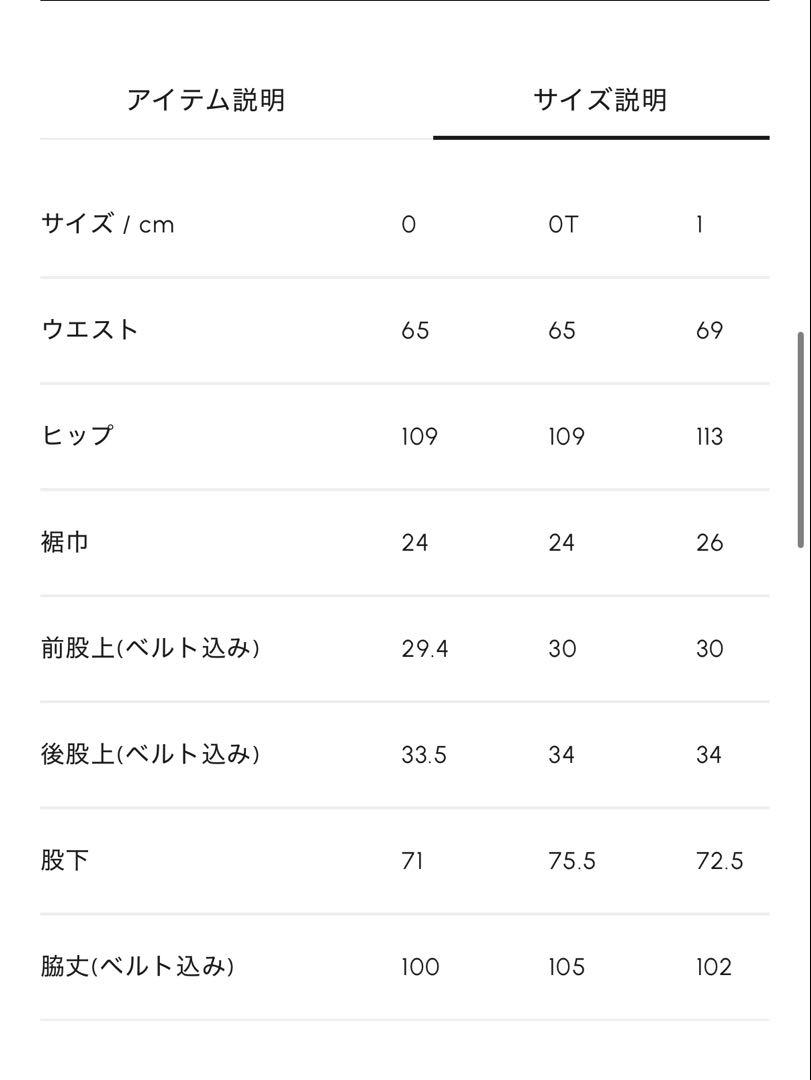Click the 0T size column header
The image size is (811, 1080).
point(563,225)
